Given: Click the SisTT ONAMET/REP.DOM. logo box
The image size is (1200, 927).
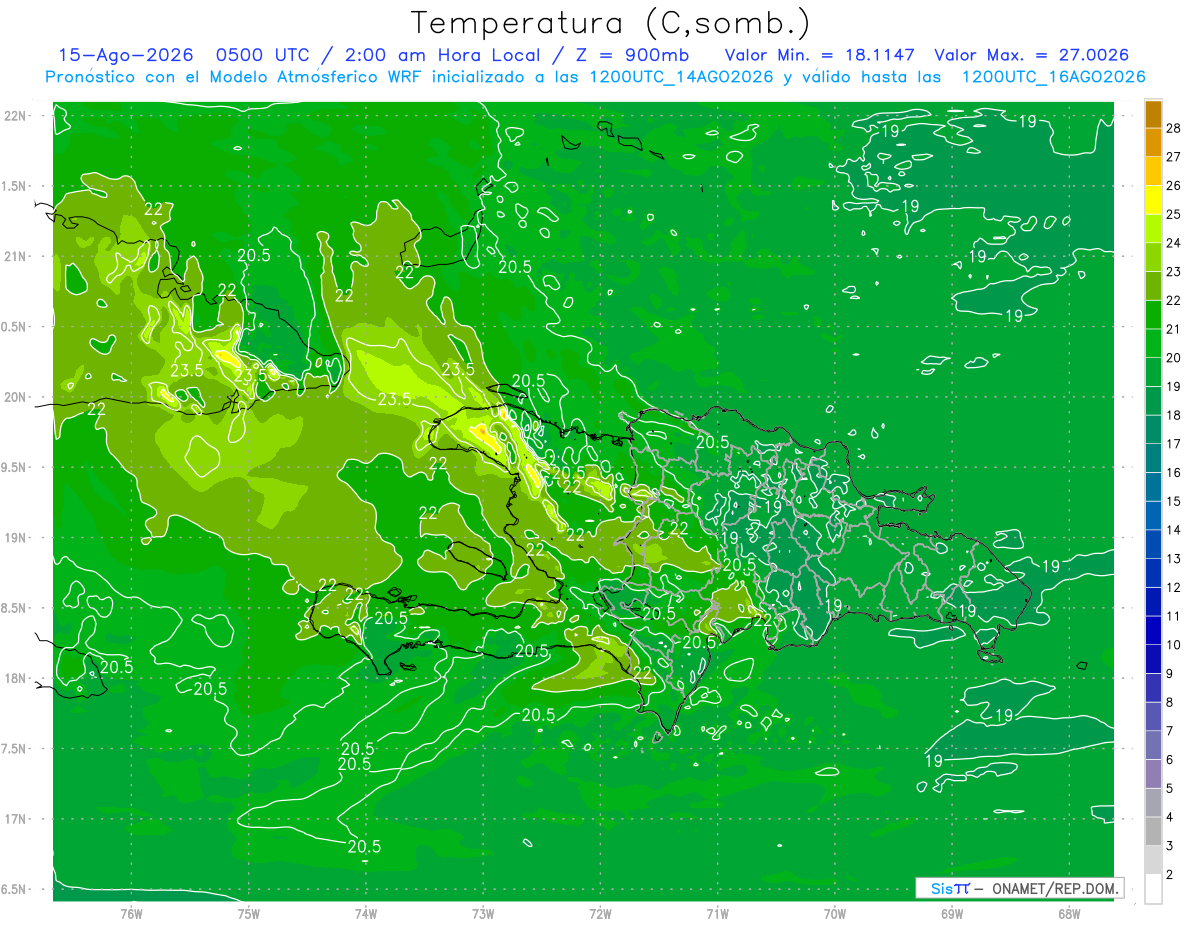Looking at the screenshot, I should click(1019, 888).
